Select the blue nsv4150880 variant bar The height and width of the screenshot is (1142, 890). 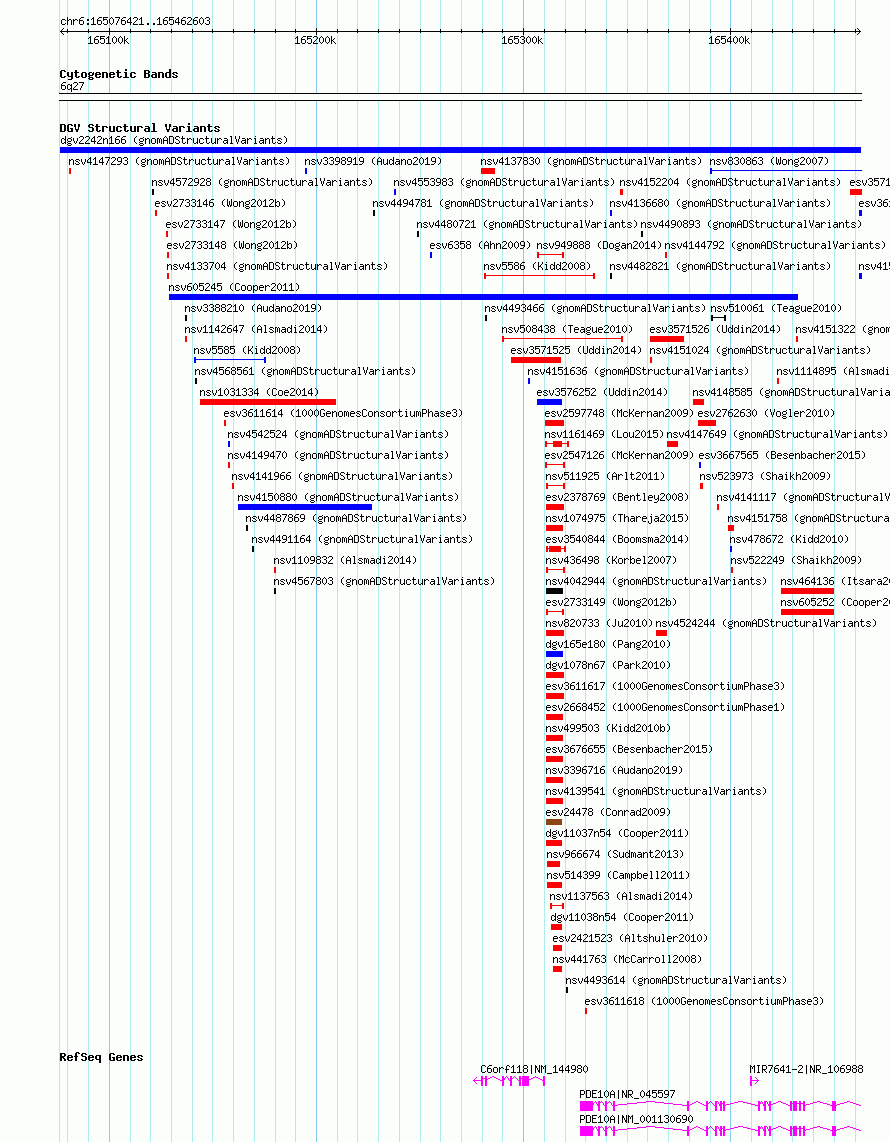(304, 507)
